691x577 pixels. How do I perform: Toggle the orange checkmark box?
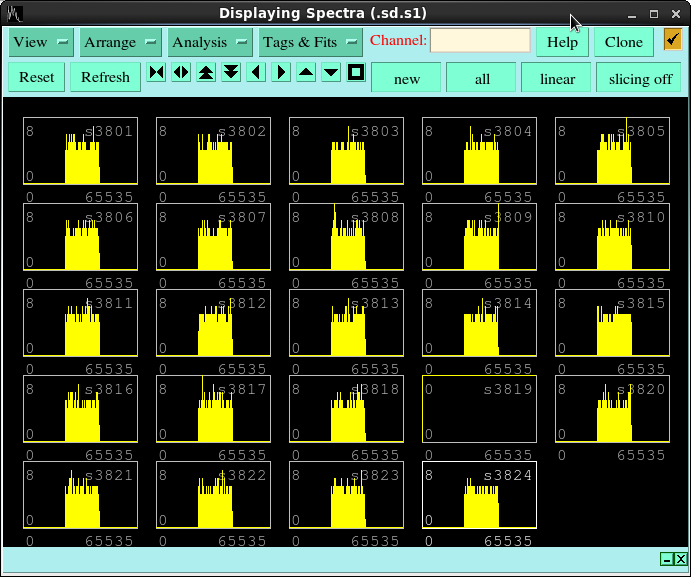[x=672, y=40]
